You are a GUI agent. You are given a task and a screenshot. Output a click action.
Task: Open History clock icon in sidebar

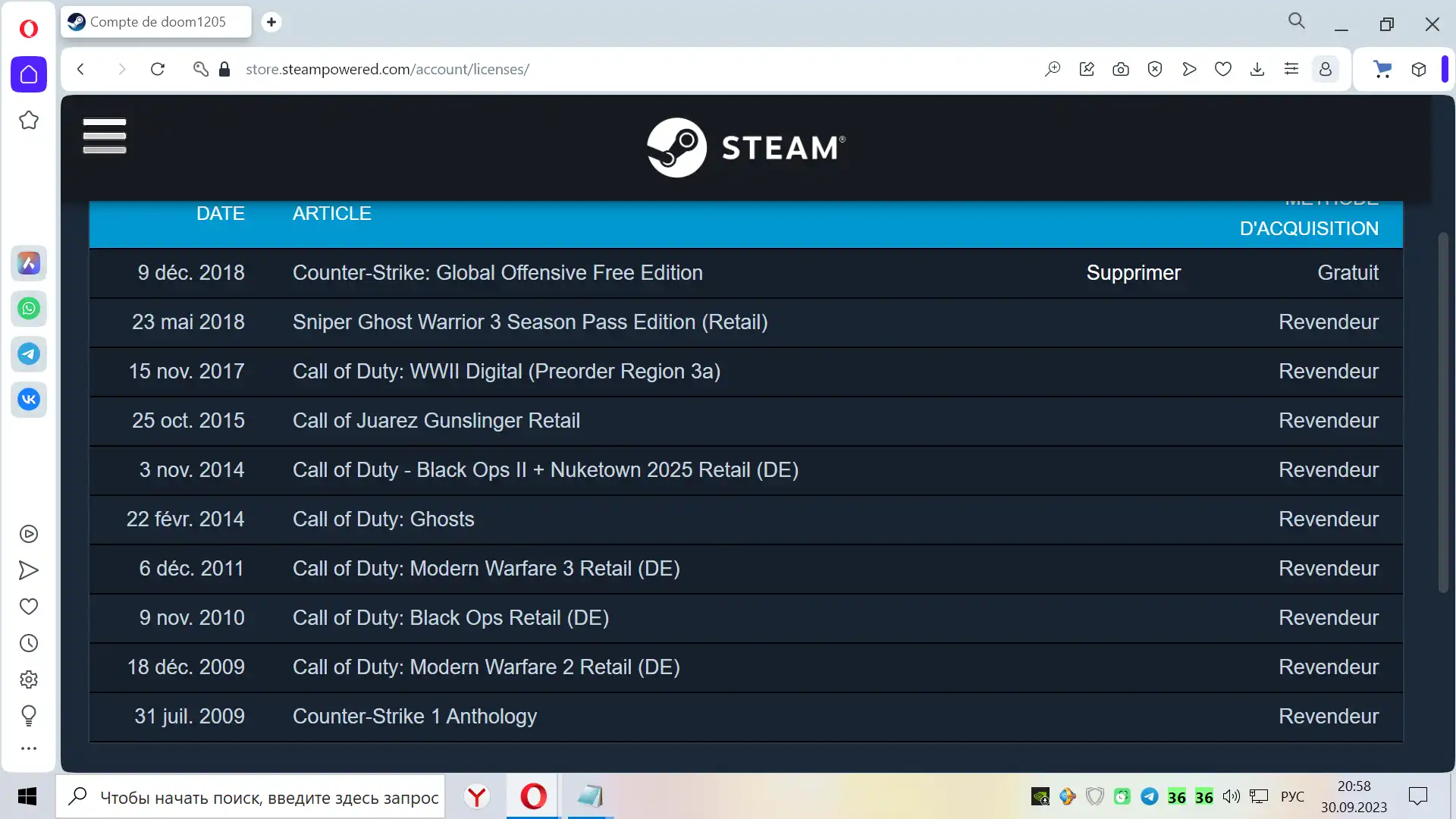point(29,643)
